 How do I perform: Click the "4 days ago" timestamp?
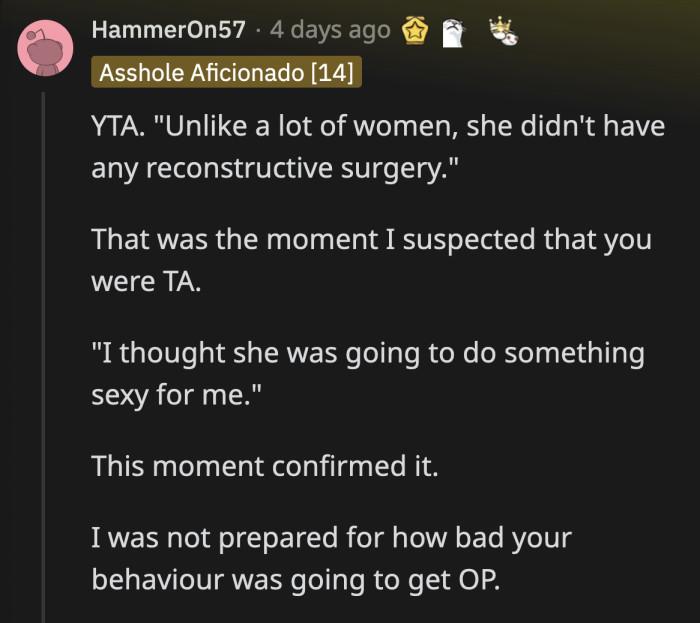click(x=330, y=30)
